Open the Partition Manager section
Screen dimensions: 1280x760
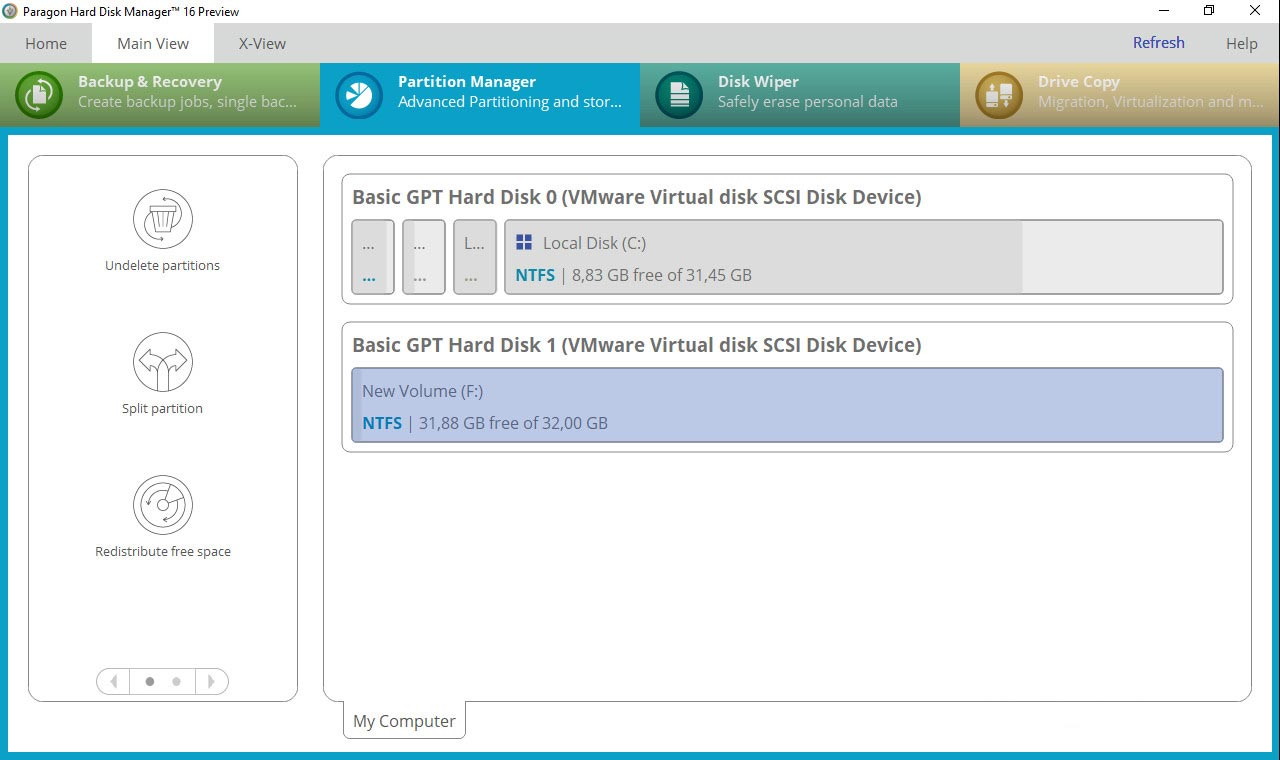click(480, 95)
